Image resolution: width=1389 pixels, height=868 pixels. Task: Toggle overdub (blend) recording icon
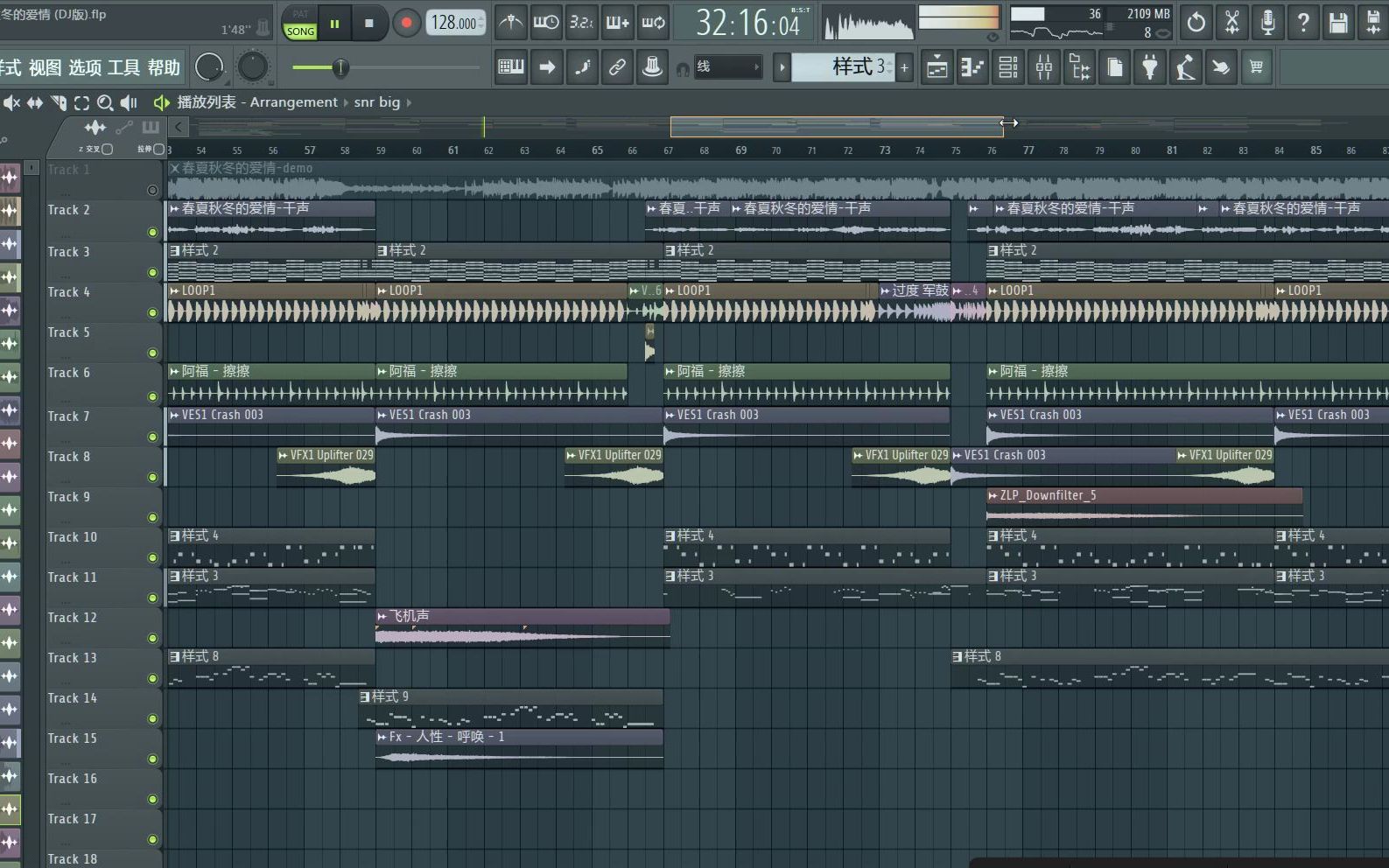617,23
